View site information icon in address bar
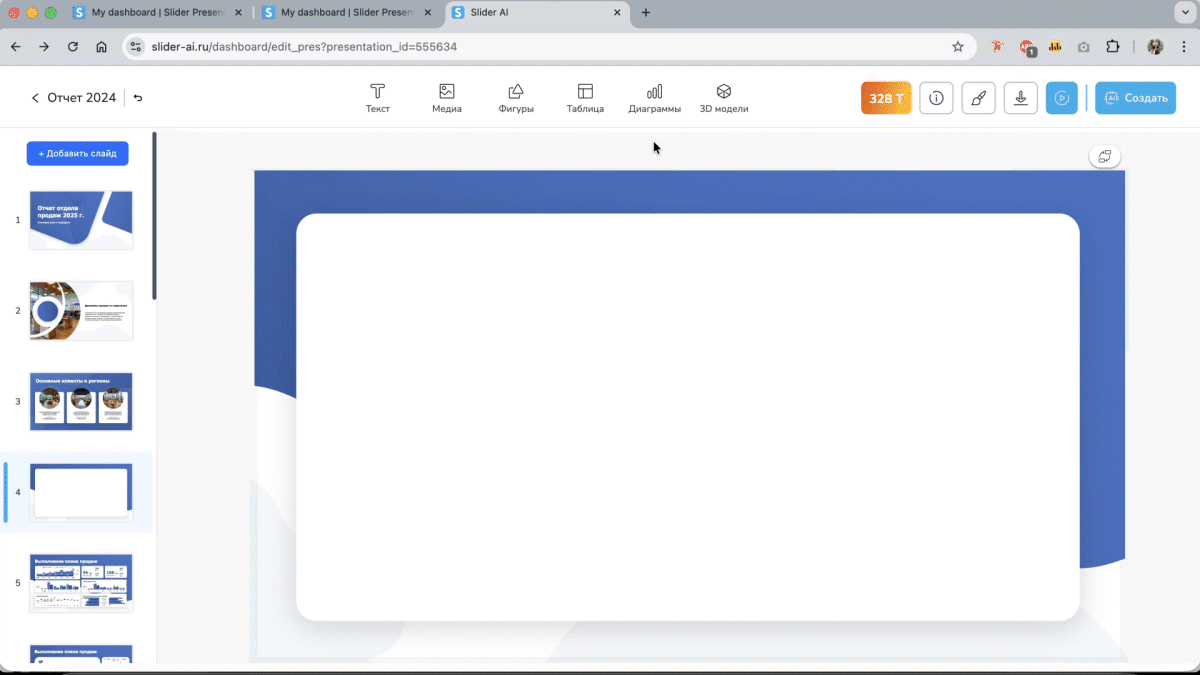Image resolution: width=1200 pixels, height=675 pixels. pyautogui.click(x=137, y=47)
